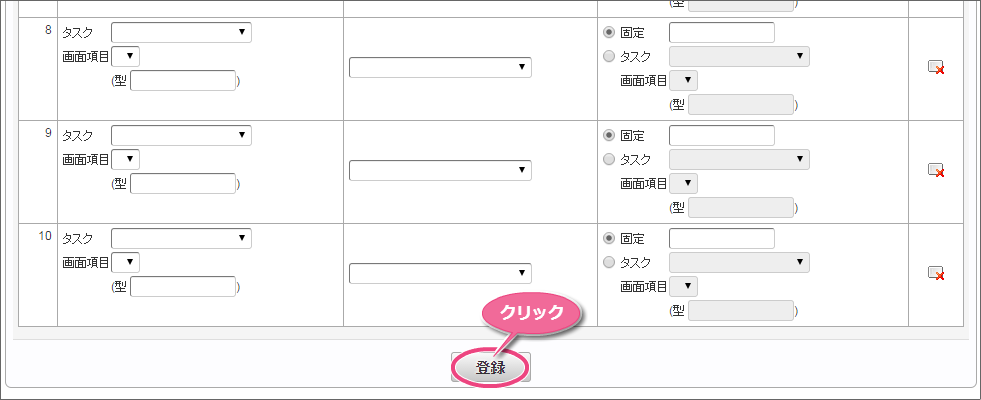The height and width of the screenshot is (400, 981).
Task: Open the タスク dropdown on left of row 10
Action: [x=181, y=238]
